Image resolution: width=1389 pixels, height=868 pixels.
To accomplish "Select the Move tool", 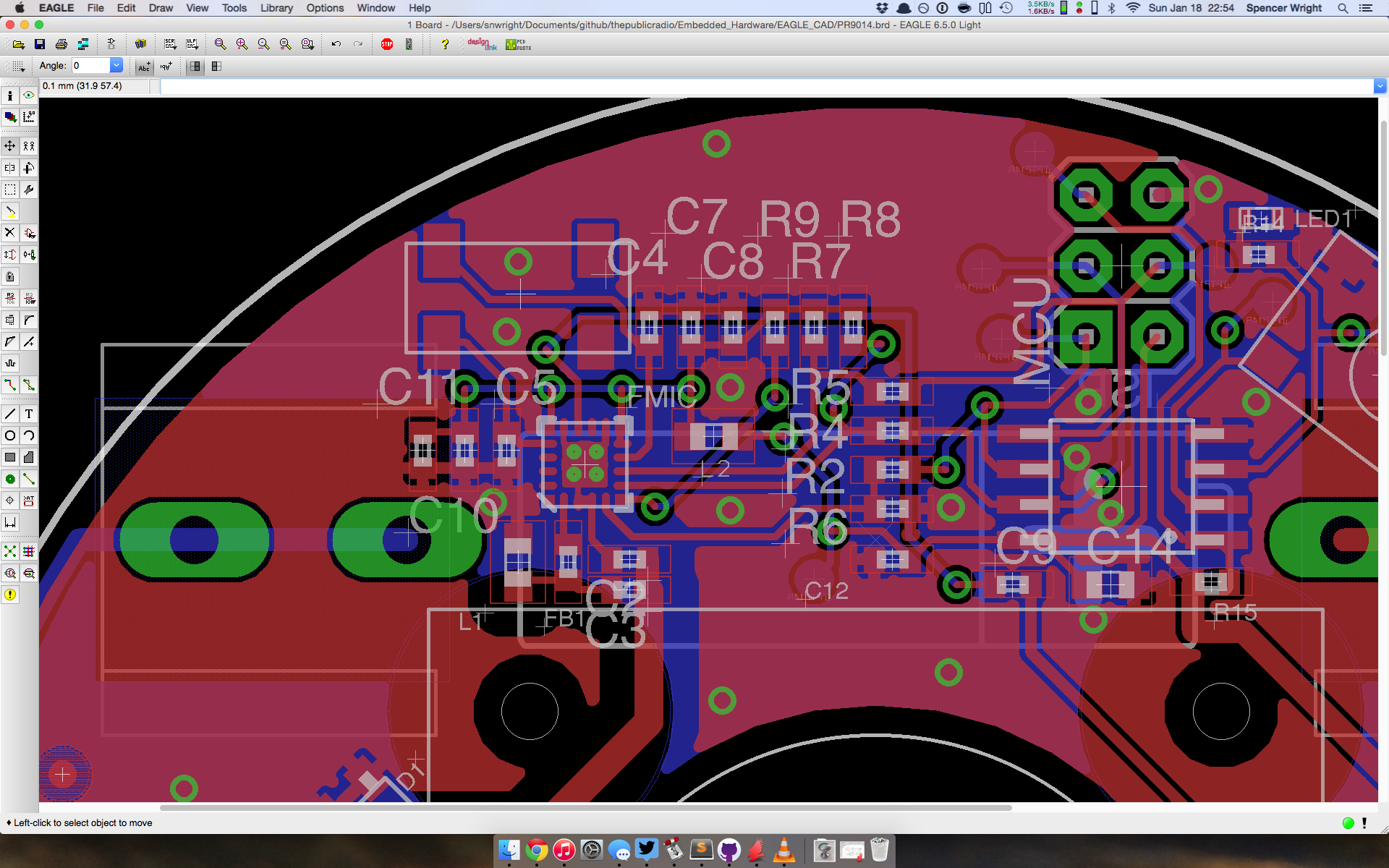I will tap(10, 146).
